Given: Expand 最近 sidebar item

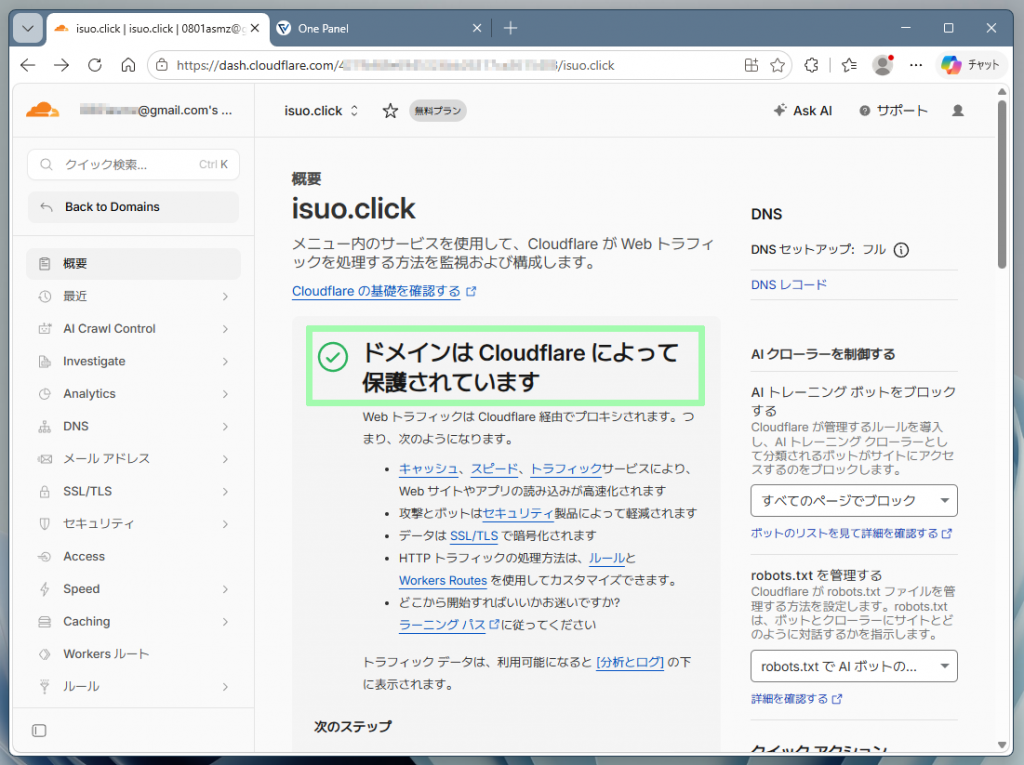Looking at the screenshot, I should [133, 297].
